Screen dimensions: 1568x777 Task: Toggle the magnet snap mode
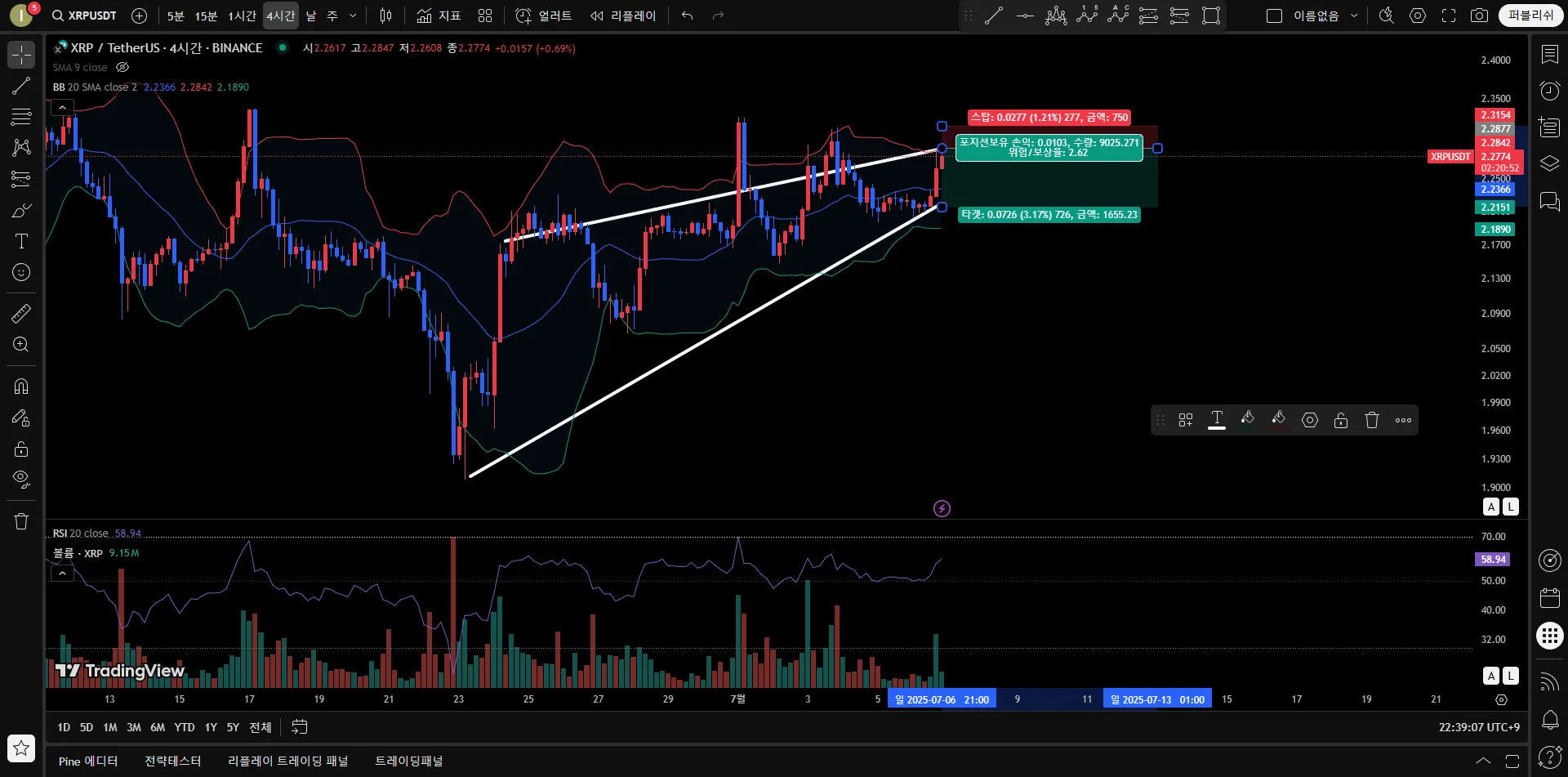pos(21,386)
